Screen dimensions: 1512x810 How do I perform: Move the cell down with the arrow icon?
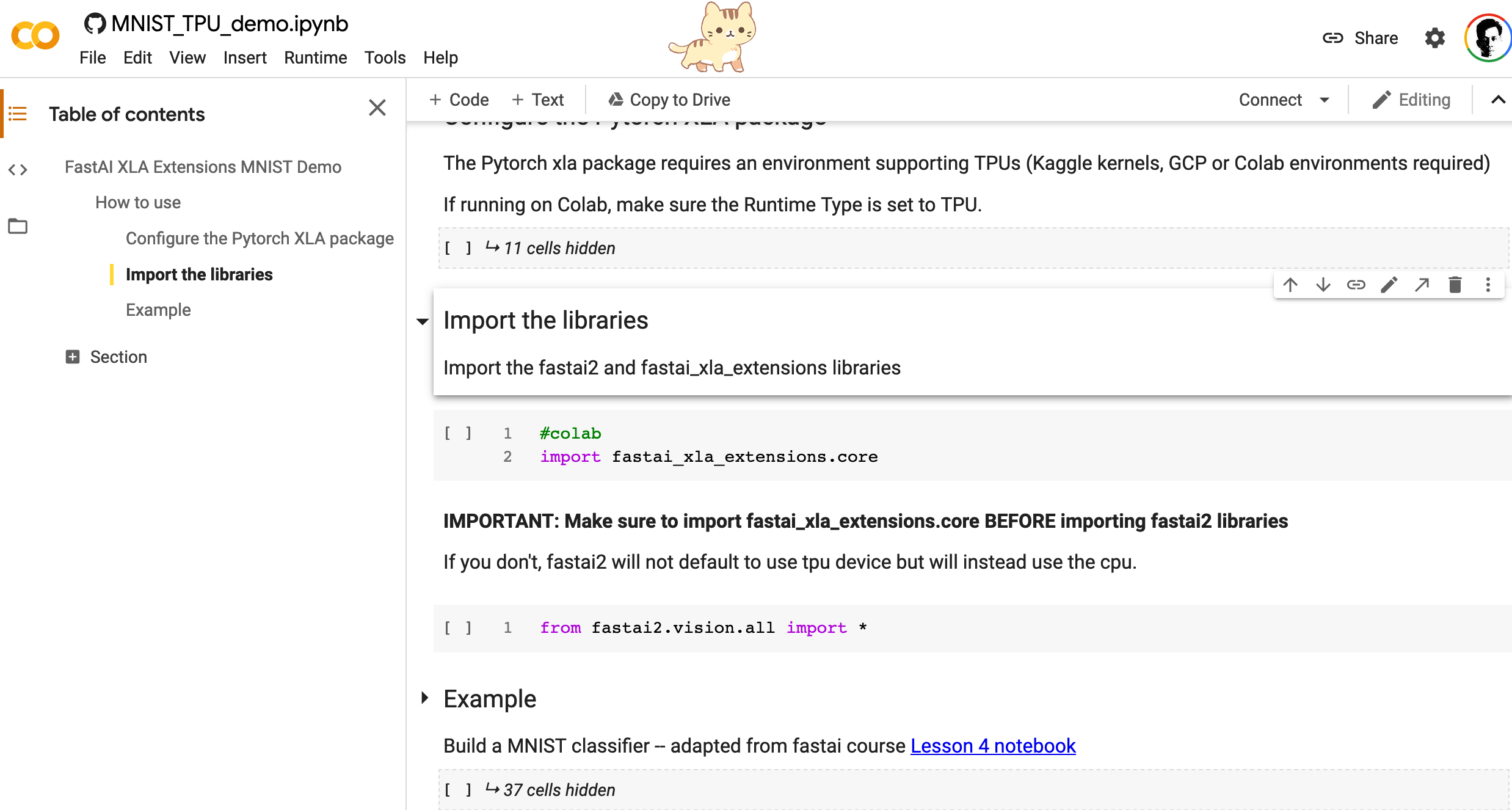1323,285
